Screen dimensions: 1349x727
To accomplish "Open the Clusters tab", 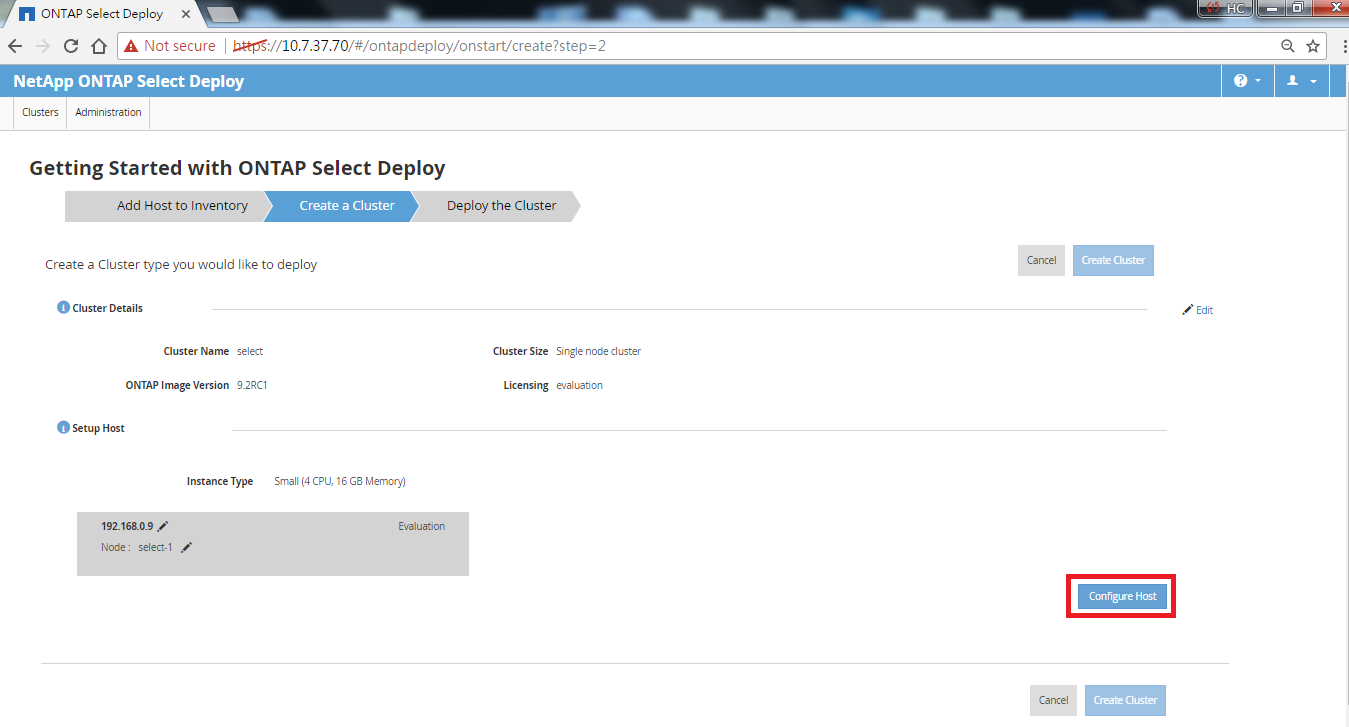I will tap(40, 112).
